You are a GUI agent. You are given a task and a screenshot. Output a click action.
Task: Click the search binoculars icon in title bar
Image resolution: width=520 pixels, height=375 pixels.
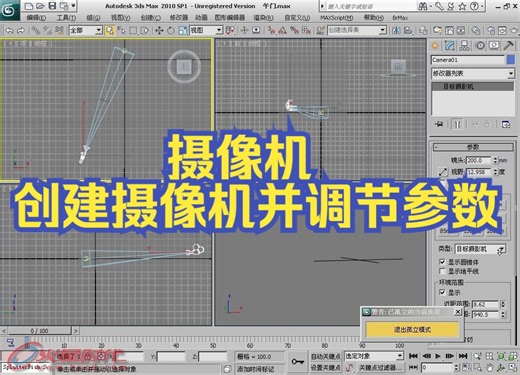click(x=423, y=6)
